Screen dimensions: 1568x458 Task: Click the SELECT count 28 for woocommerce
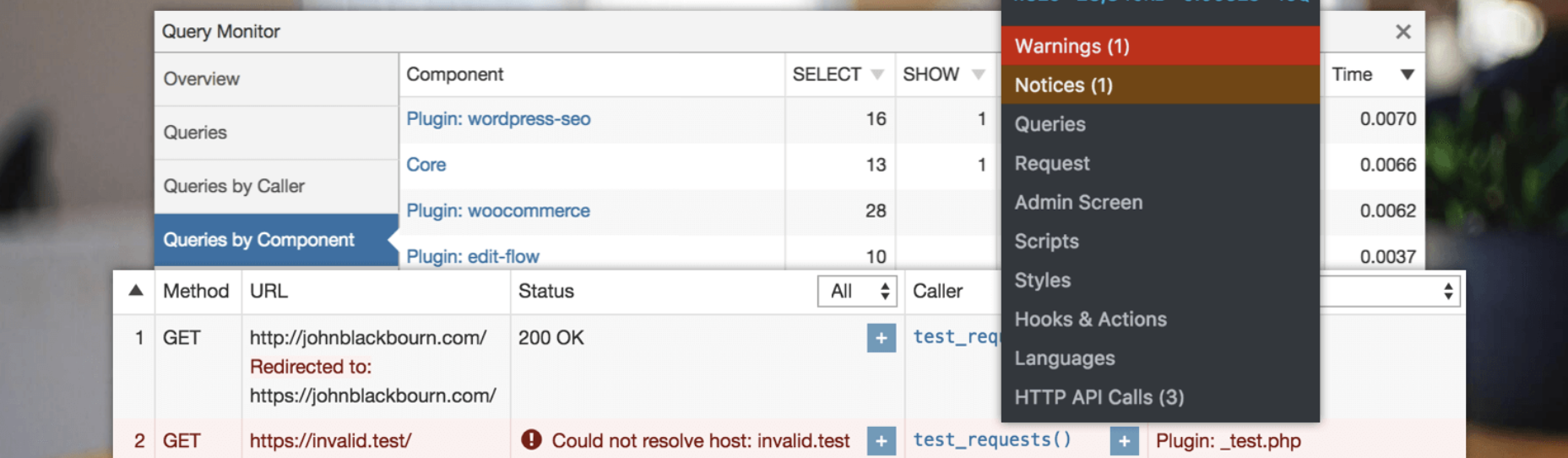876,210
